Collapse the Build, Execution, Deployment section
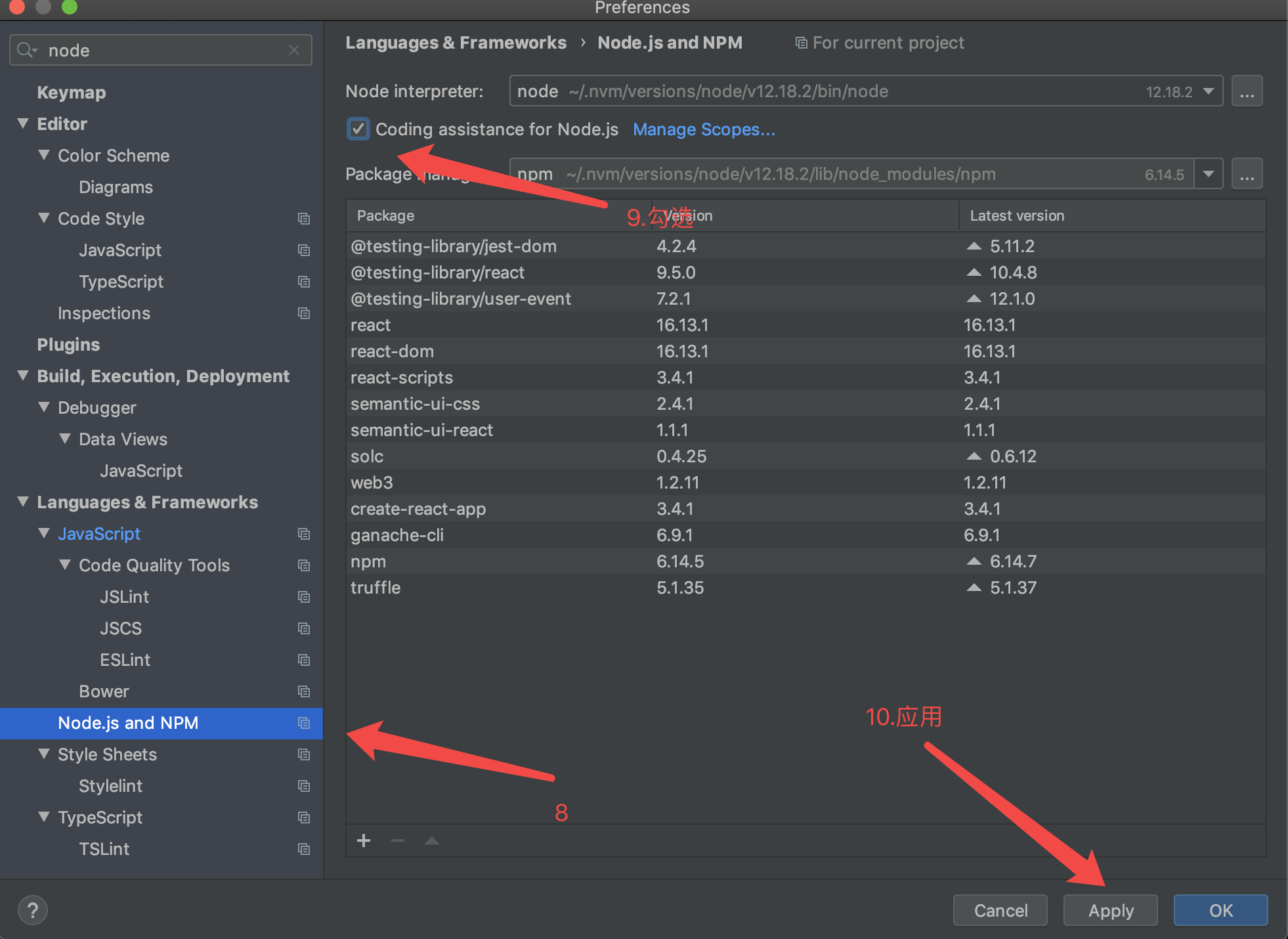This screenshot has width=1288, height=939. (x=23, y=376)
